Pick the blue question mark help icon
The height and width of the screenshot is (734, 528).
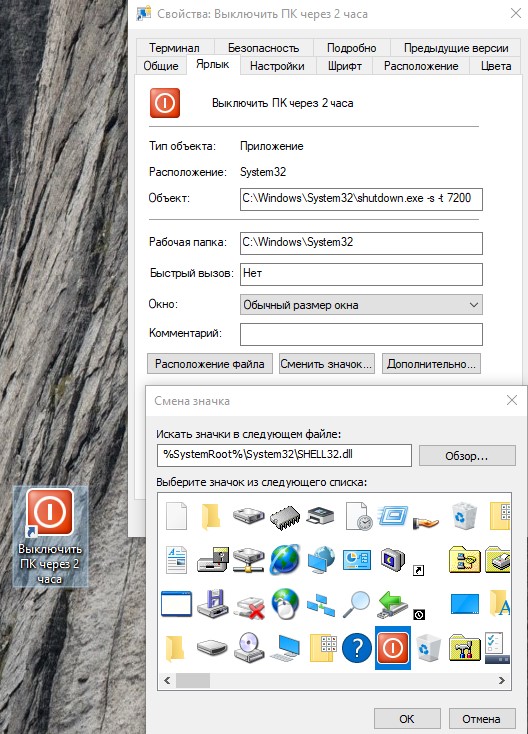357,648
